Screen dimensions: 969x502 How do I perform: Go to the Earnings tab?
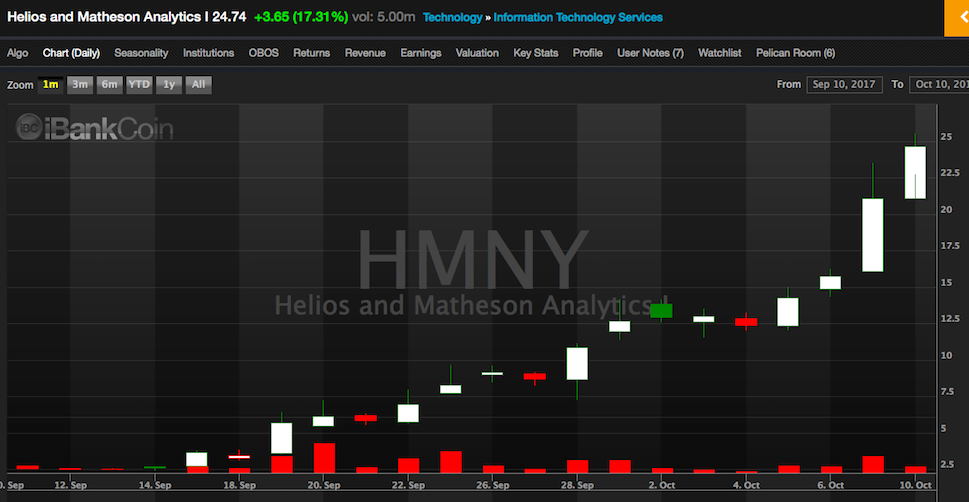[421, 53]
